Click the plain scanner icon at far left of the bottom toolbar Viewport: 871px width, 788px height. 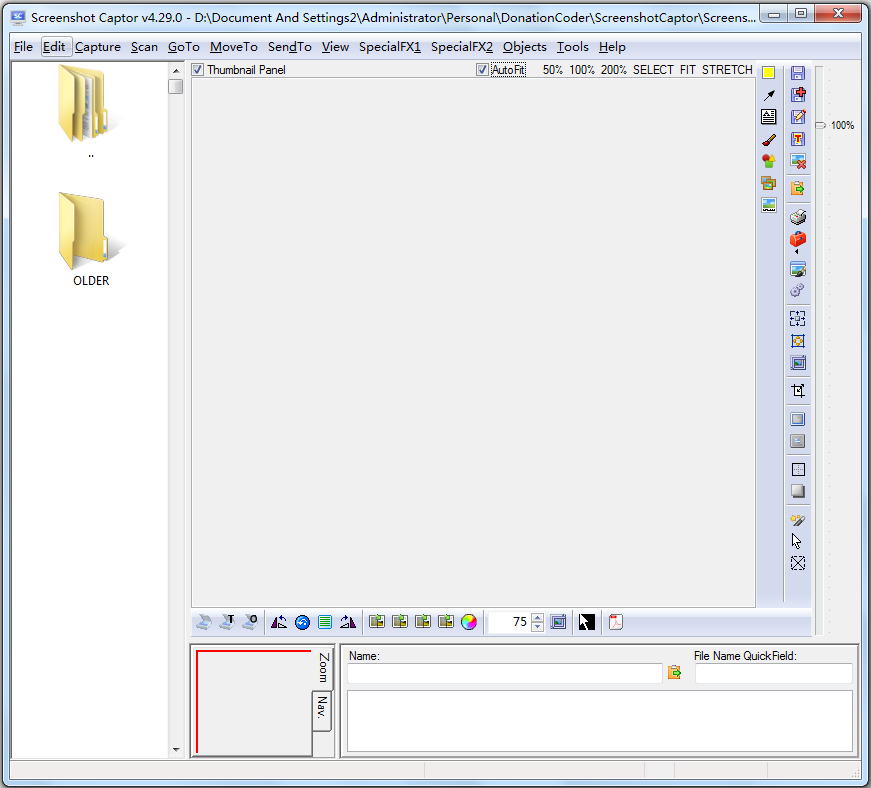tap(204, 623)
